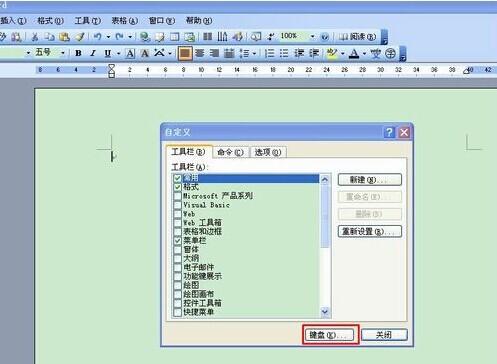
Task: Expand the Underline style dropdown arrow
Action: click(x=119, y=53)
